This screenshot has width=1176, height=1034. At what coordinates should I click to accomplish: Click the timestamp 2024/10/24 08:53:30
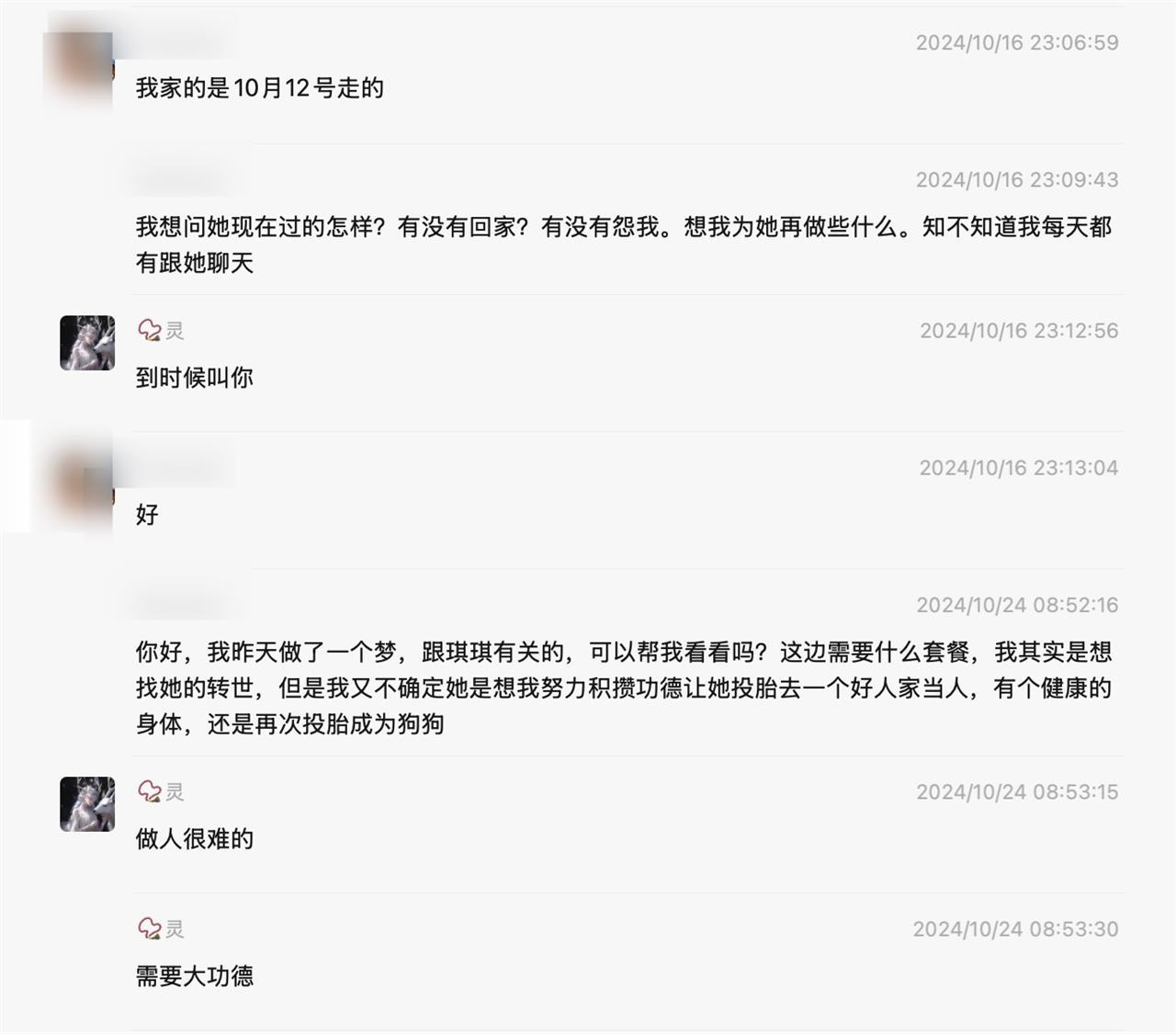tap(1015, 929)
